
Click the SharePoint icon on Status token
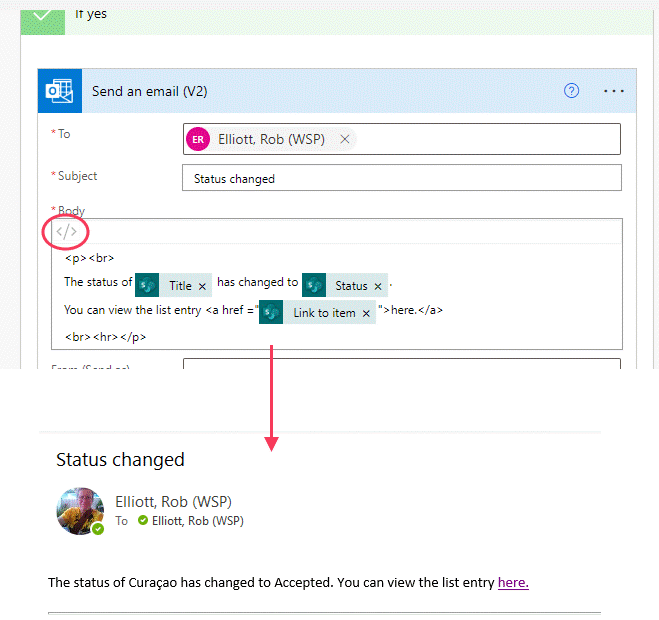point(314,285)
